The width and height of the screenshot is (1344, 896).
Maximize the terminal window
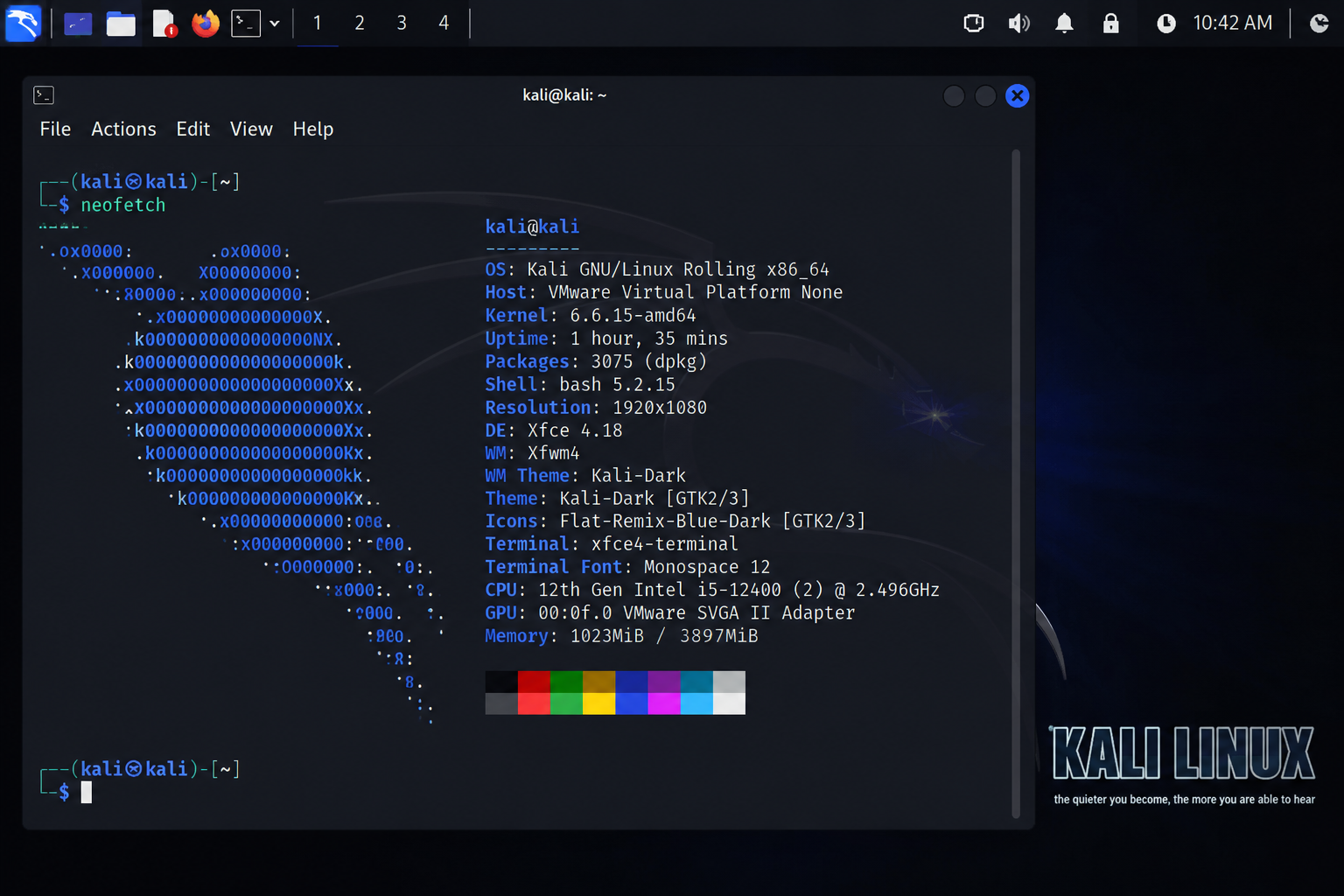pyautogui.click(x=985, y=96)
